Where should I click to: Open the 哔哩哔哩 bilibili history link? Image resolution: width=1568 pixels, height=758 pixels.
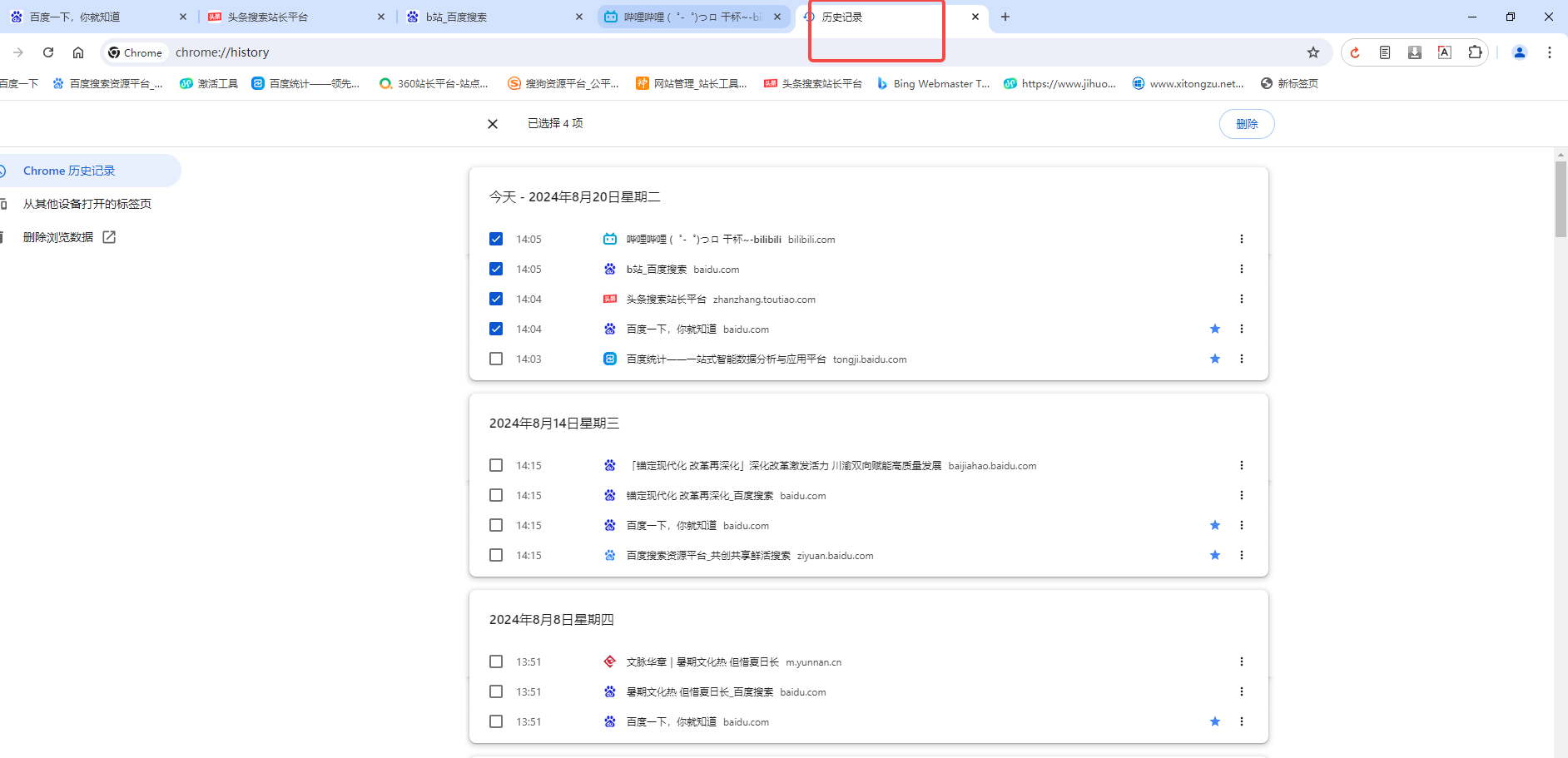[703, 239]
